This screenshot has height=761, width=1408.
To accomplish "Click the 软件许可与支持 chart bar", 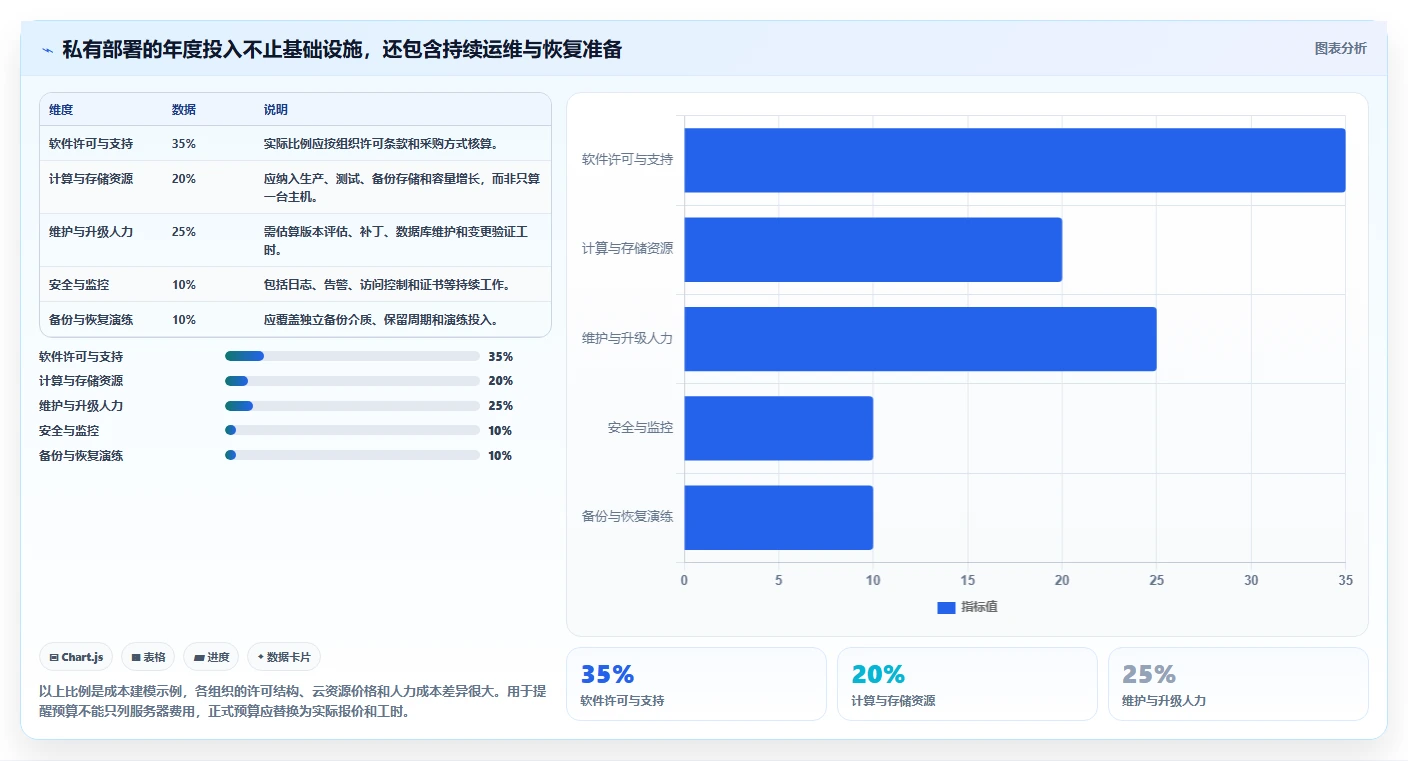I will pyautogui.click(x=1015, y=160).
